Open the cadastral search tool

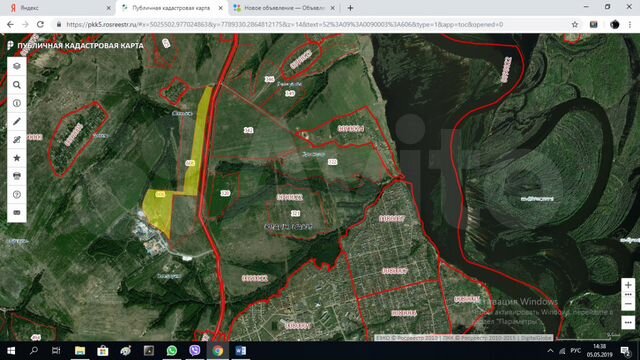[17, 85]
